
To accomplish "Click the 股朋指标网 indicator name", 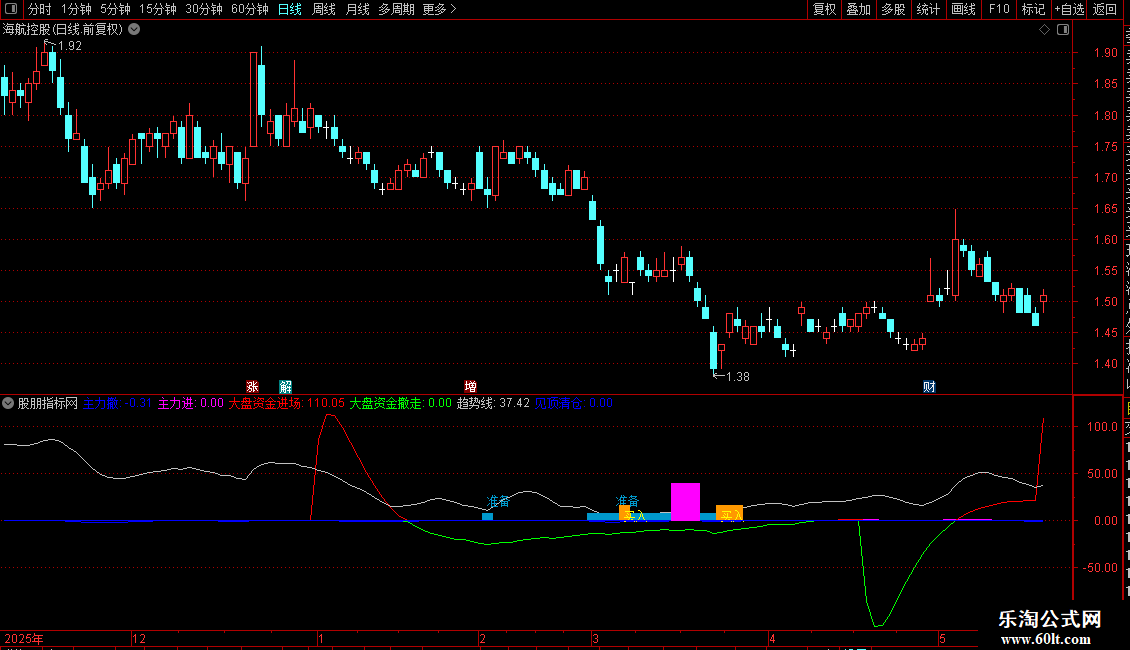I will [x=48, y=404].
